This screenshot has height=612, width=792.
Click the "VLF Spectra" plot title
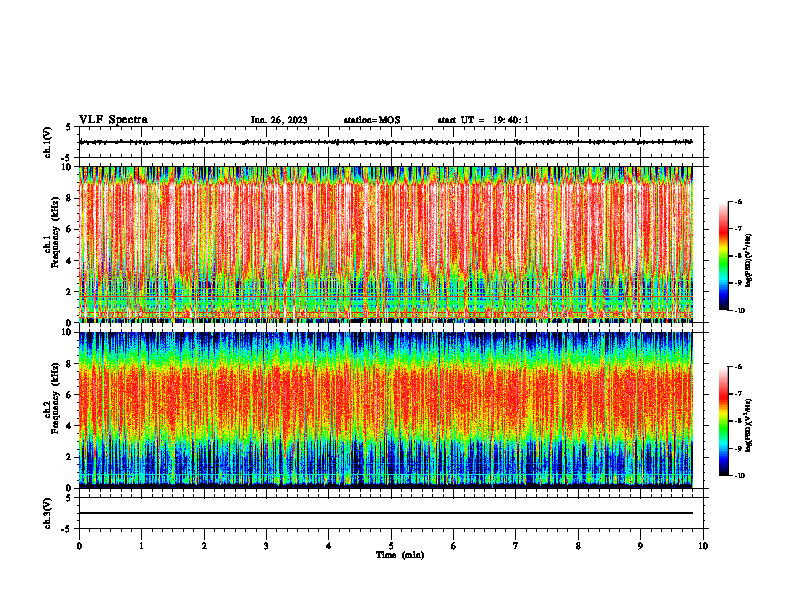(x=113, y=120)
